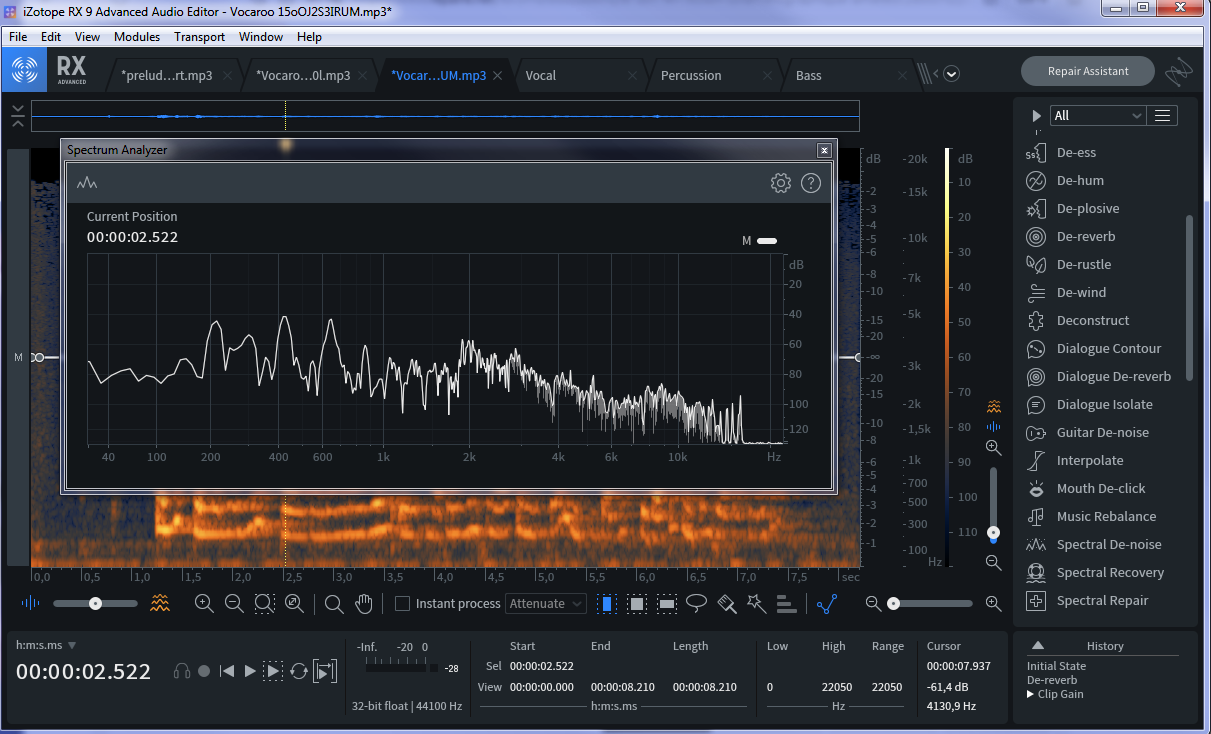
Task: Zoom to selection in the toolbar
Action: 264,603
